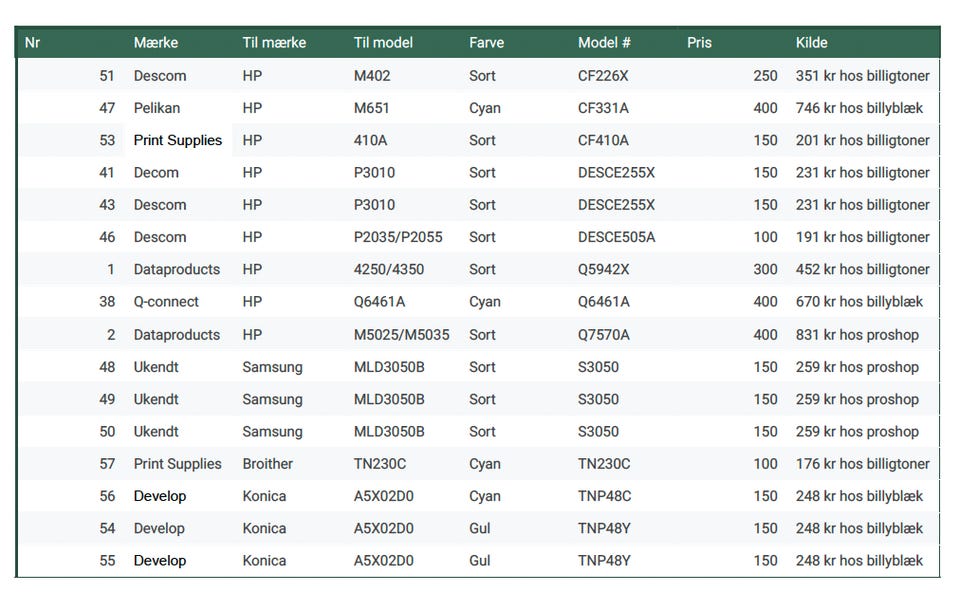Select the "Kilde" column header
This screenshot has width=960, height=592.
coord(811,43)
